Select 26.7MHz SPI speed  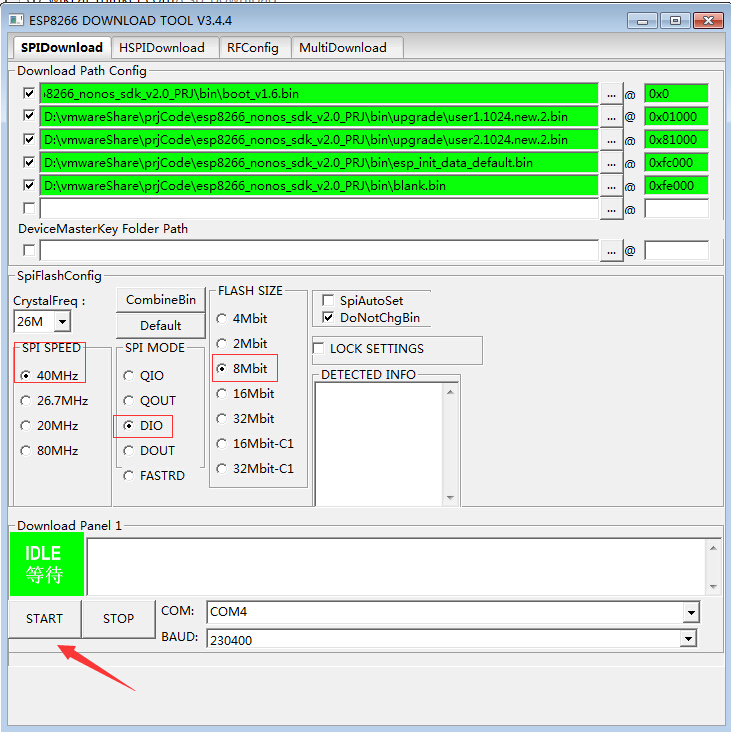coord(54,401)
